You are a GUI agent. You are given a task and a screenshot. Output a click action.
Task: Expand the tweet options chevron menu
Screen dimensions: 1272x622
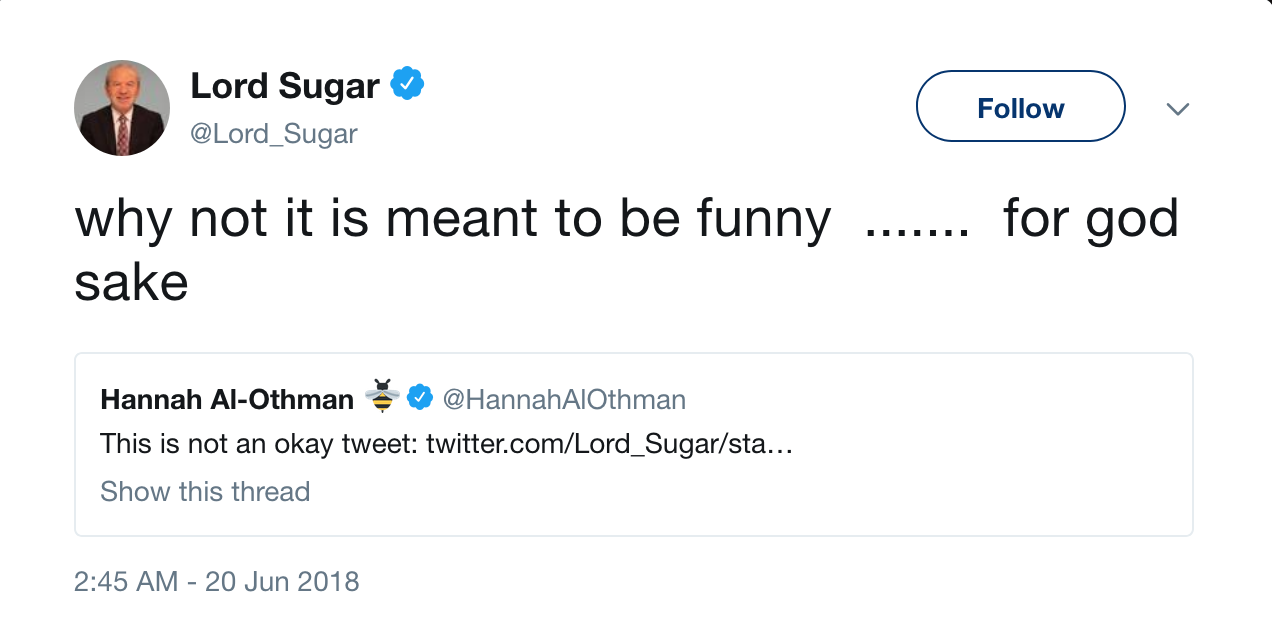coord(1178,108)
